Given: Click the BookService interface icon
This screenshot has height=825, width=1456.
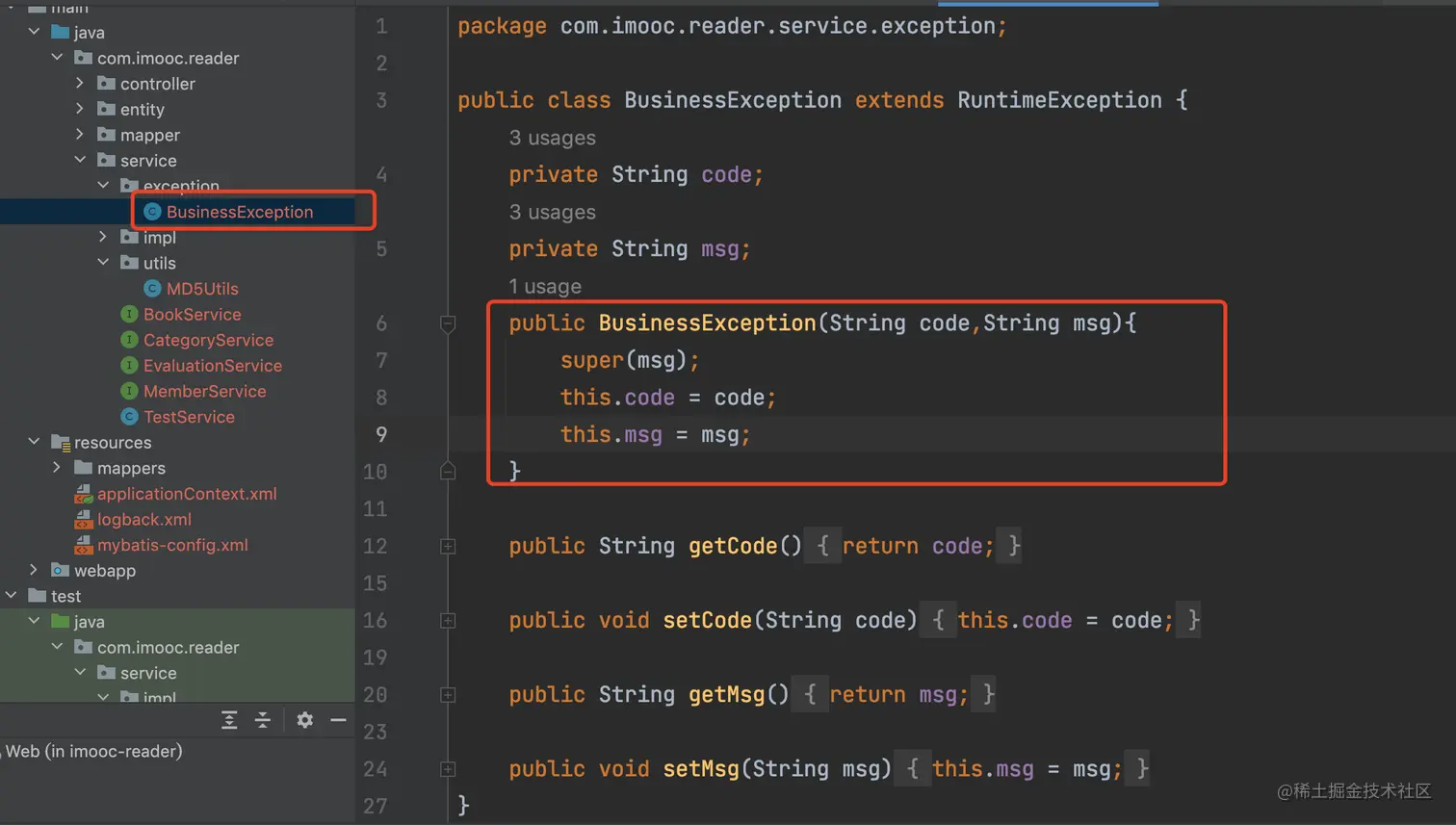Looking at the screenshot, I should pyautogui.click(x=129, y=314).
